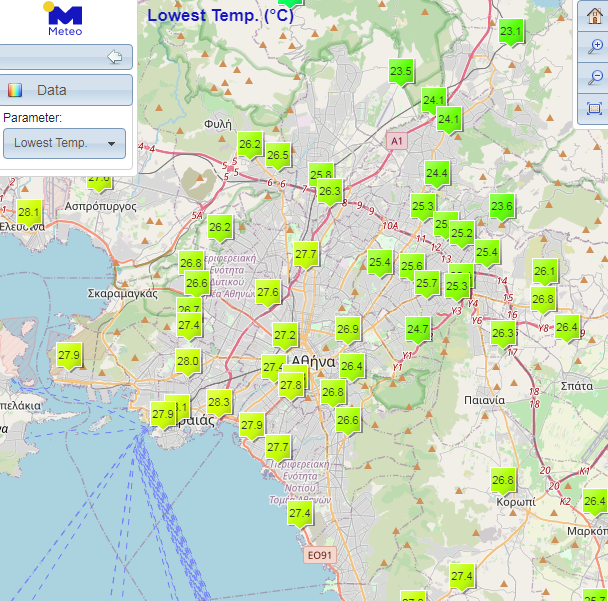The height and width of the screenshot is (601, 608).
Task: Zoom in with the magnifier plus icon
Action: pyautogui.click(x=594, y=46)
